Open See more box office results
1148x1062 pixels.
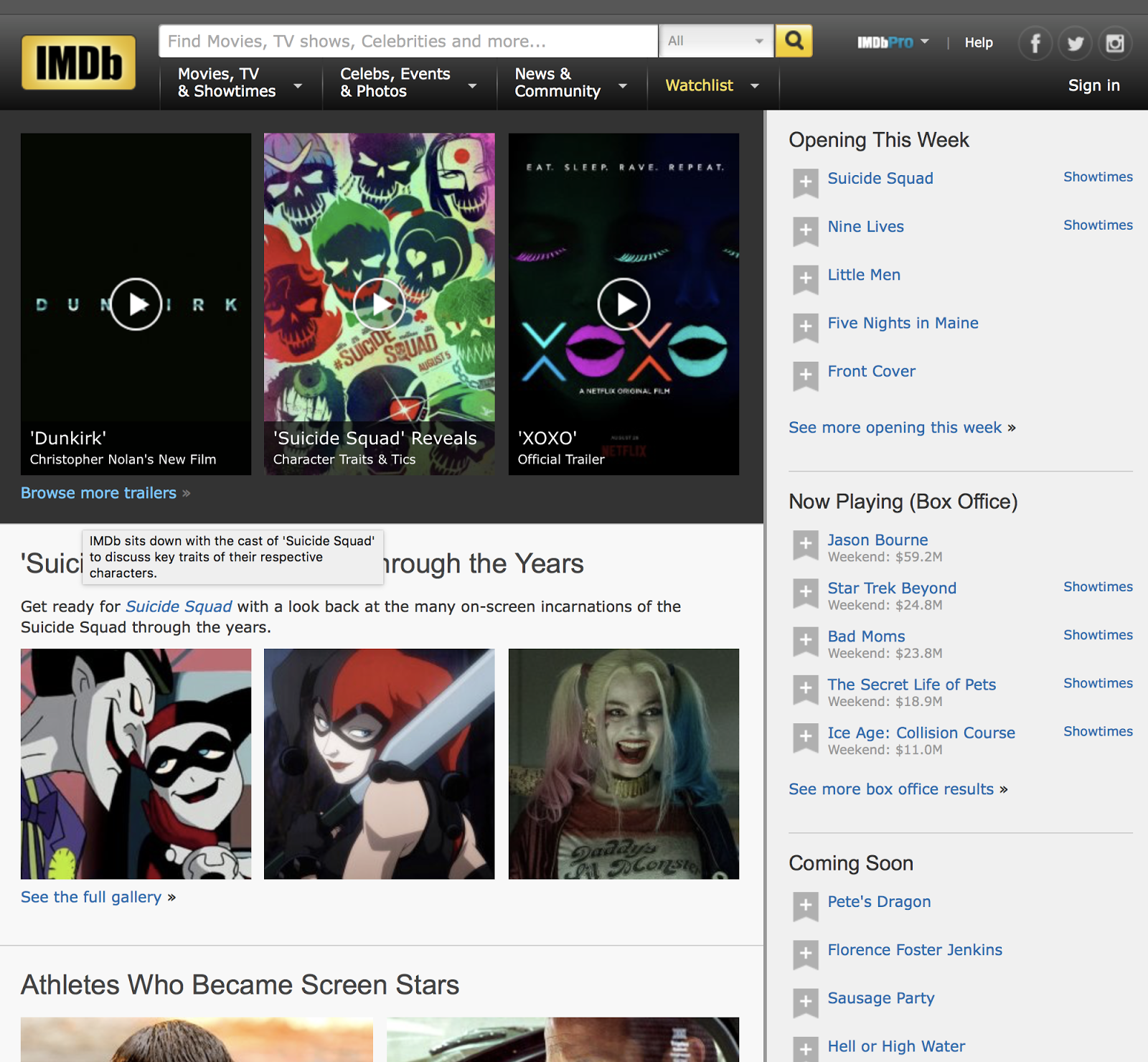(x=891, y=789)
